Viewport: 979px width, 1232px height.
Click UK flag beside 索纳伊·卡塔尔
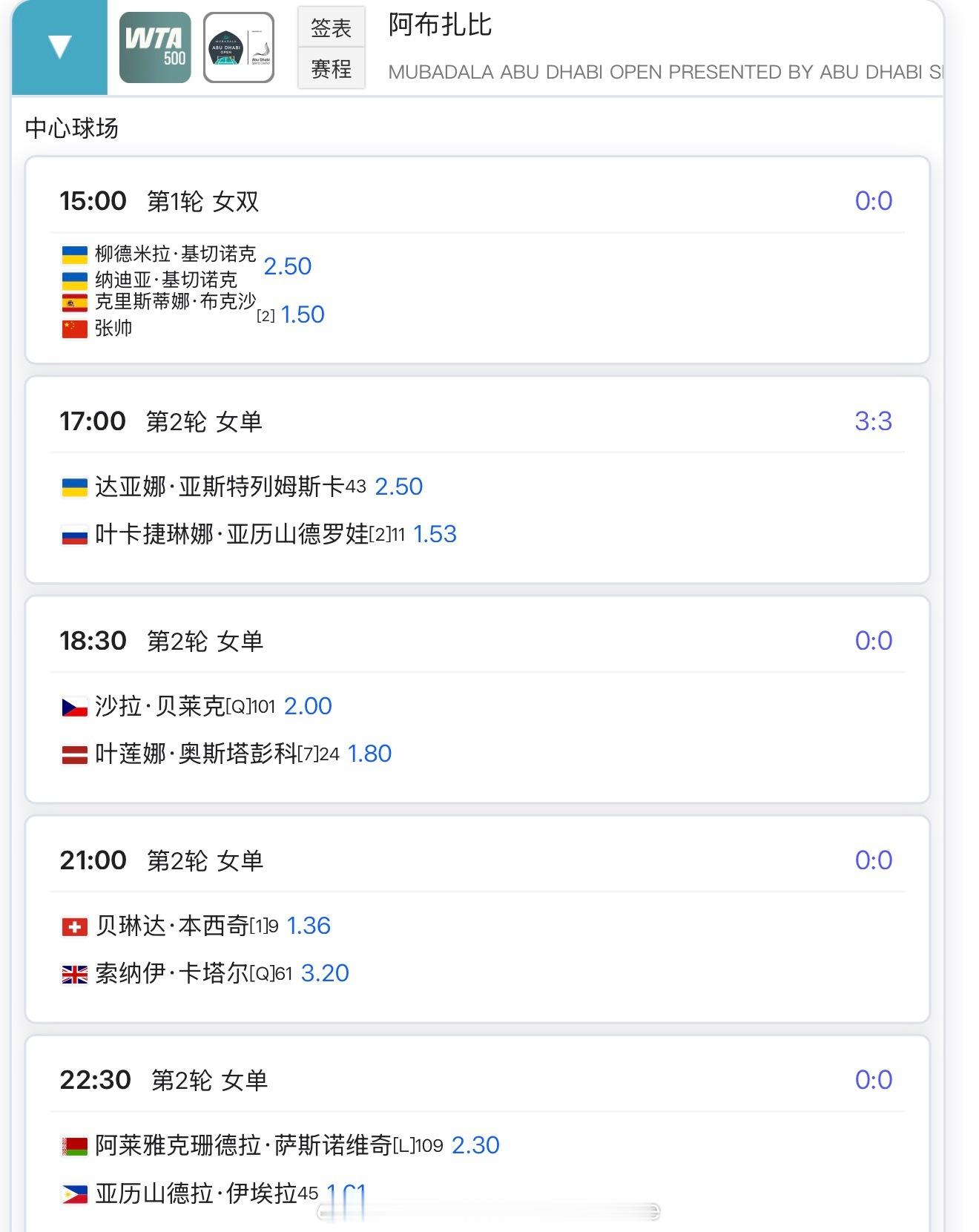[74, 974]
